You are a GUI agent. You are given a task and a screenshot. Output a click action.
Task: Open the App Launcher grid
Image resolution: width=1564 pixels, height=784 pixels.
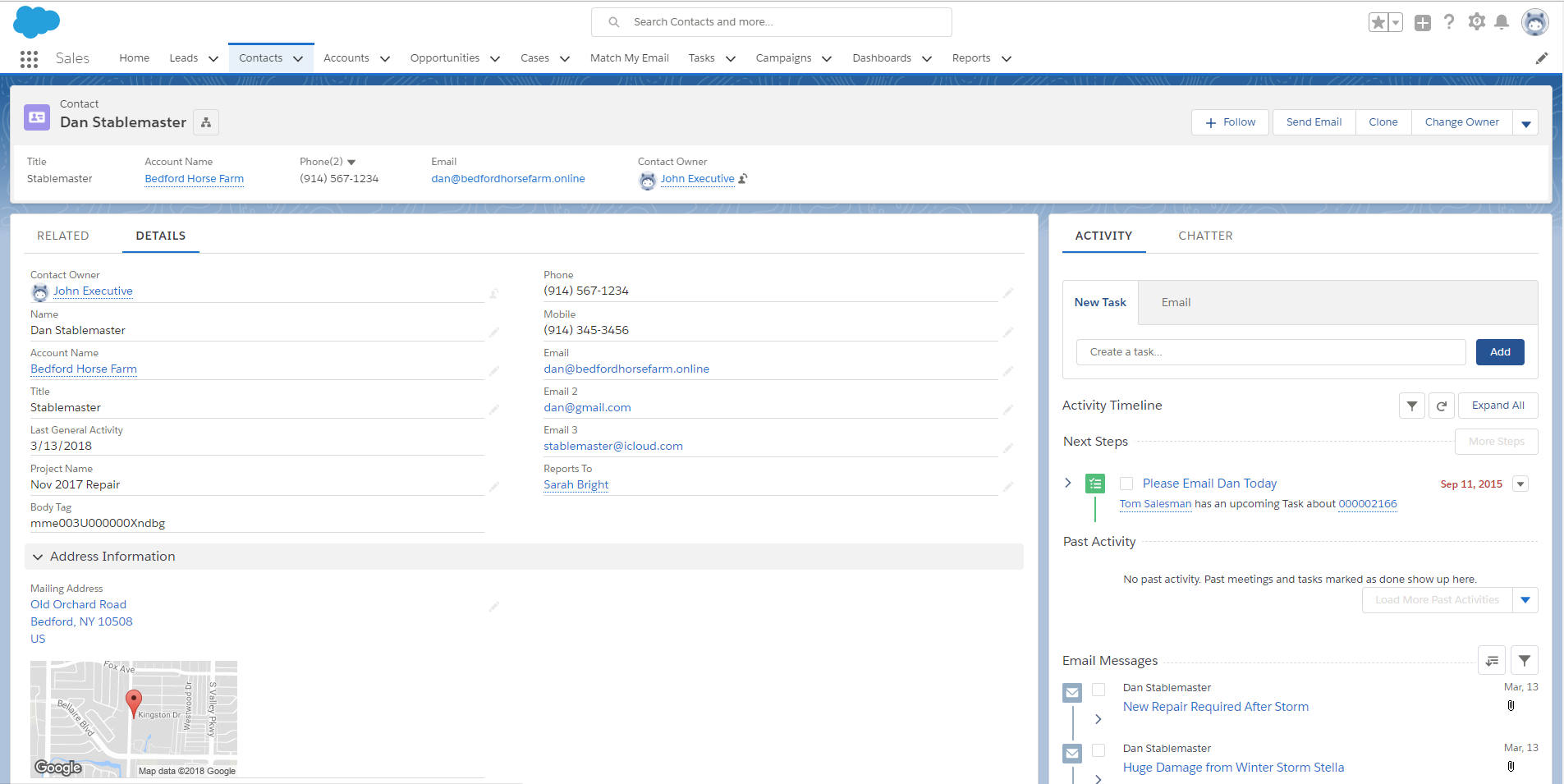click(28, 58)
